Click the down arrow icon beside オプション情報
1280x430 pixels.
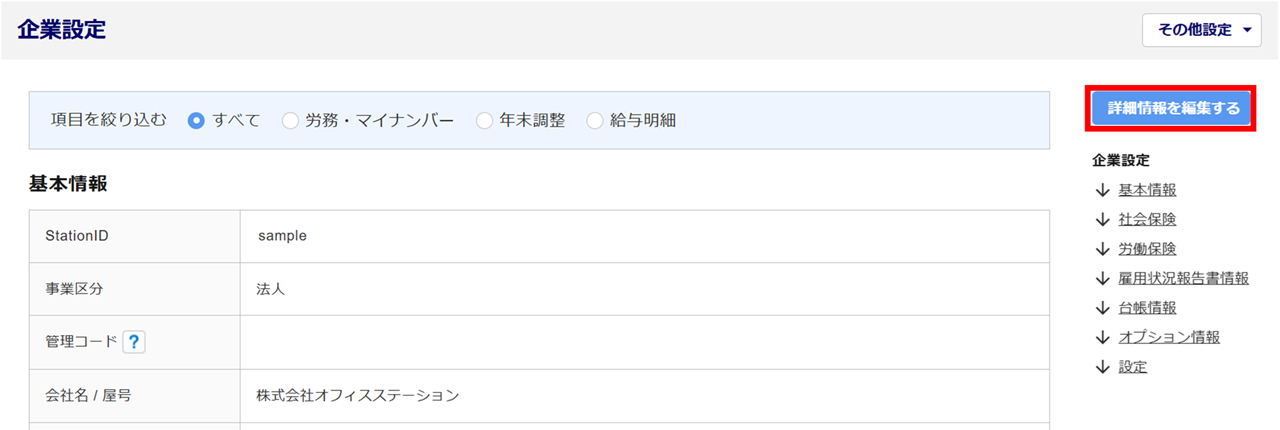1103,337
